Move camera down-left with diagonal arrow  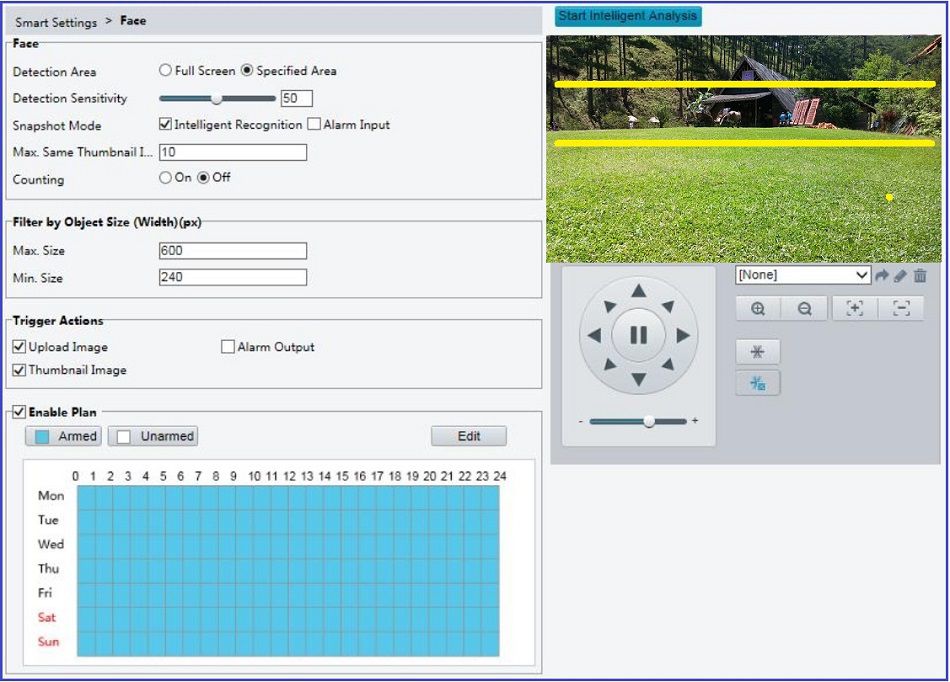coord(610,364)
